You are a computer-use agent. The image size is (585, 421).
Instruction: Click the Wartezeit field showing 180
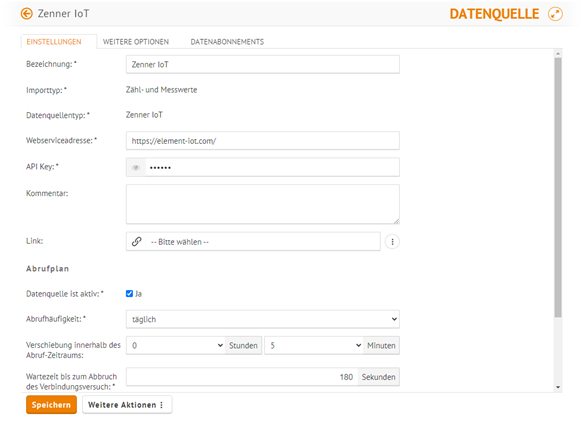242,377
